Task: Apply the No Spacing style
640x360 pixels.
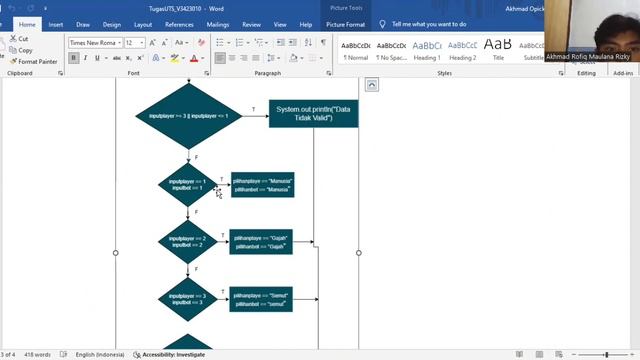Action: tap(391, 51)
